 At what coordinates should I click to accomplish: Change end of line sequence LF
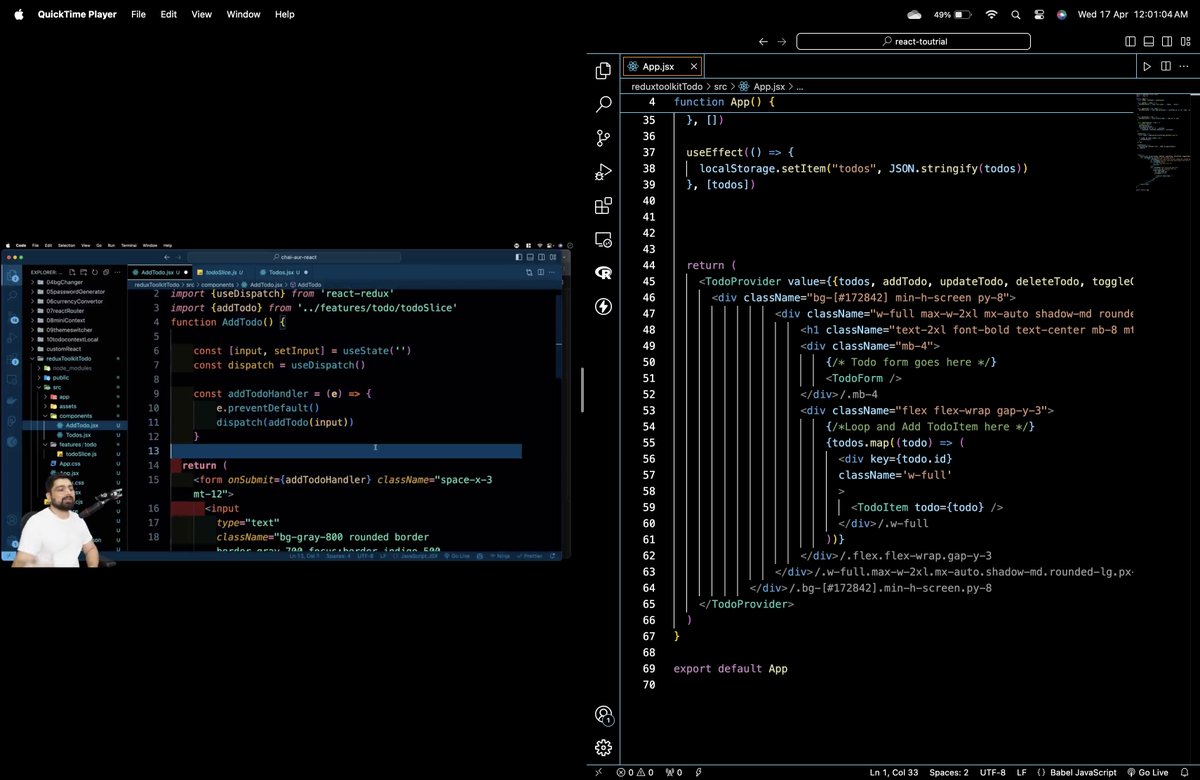point(1024,772)
